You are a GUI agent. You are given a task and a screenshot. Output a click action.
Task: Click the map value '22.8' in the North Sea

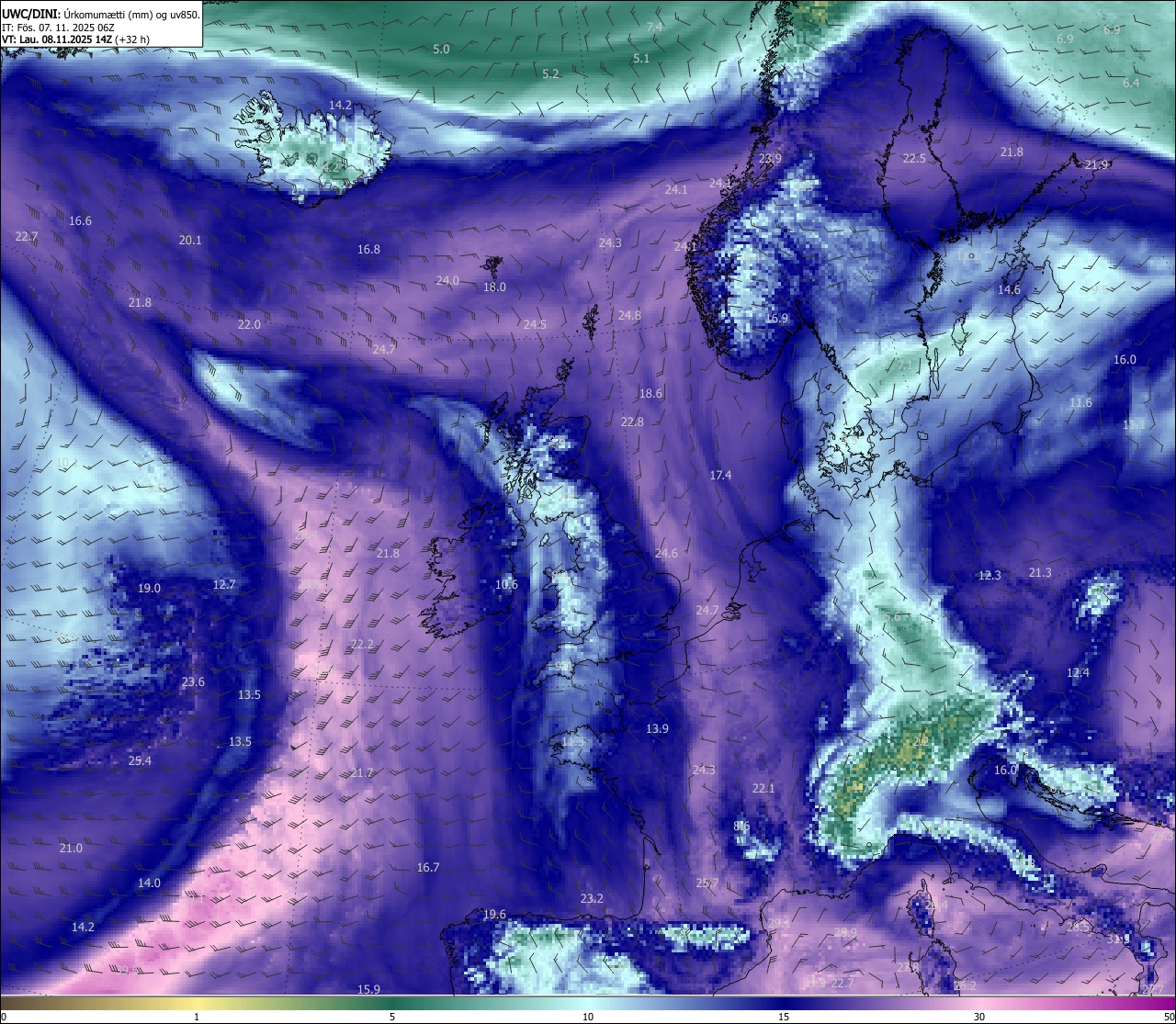pos(632,422)
